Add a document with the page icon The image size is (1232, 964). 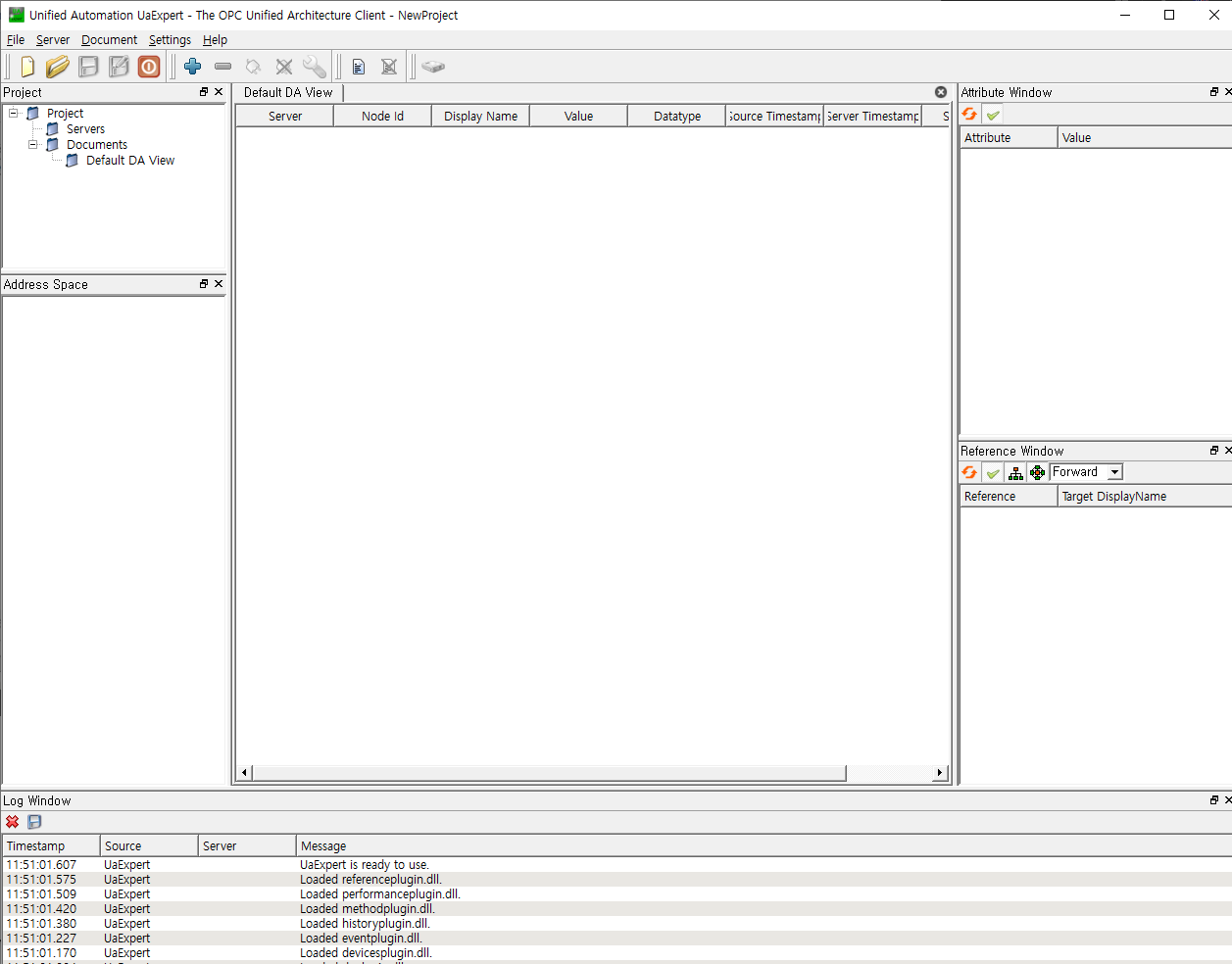(x=359, y=67)
